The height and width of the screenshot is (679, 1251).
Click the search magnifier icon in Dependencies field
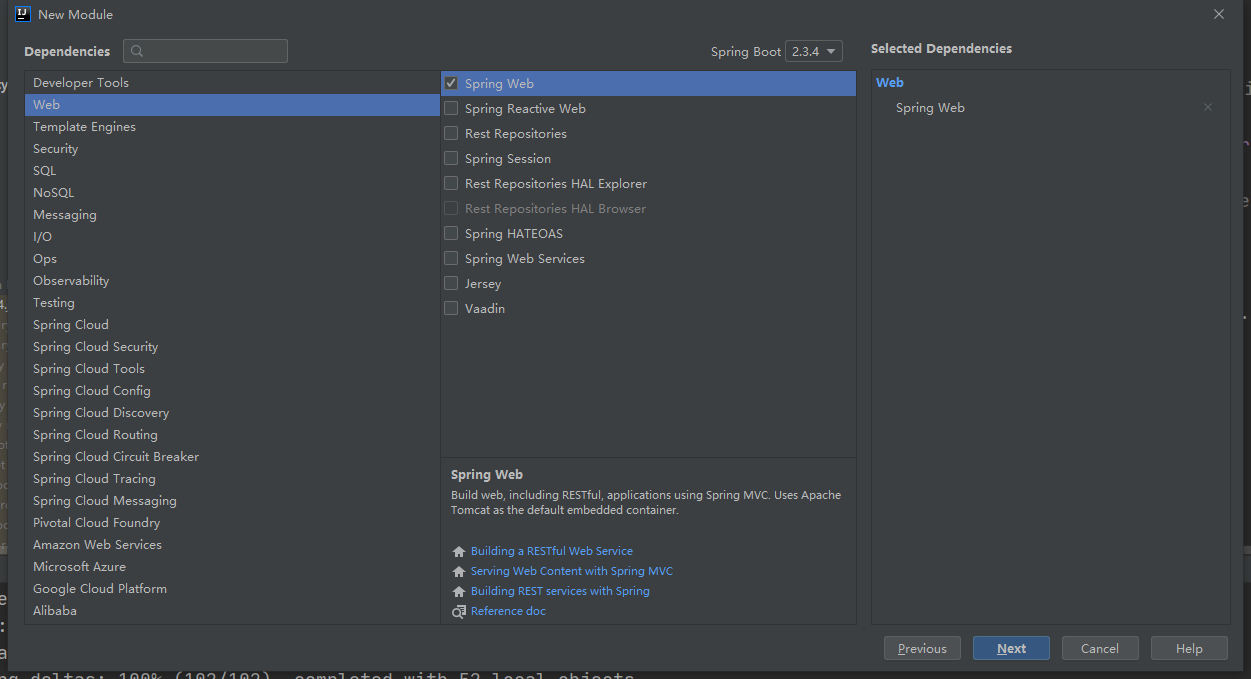click(x=137, y=51)
